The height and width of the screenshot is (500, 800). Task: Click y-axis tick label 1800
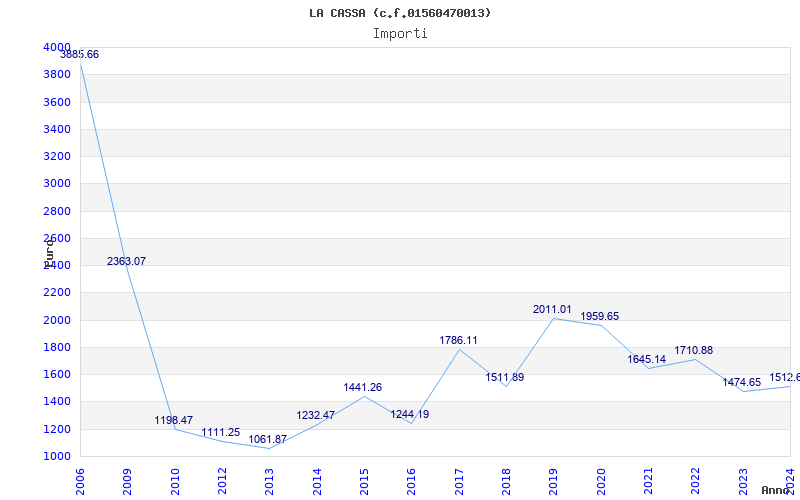57,347
